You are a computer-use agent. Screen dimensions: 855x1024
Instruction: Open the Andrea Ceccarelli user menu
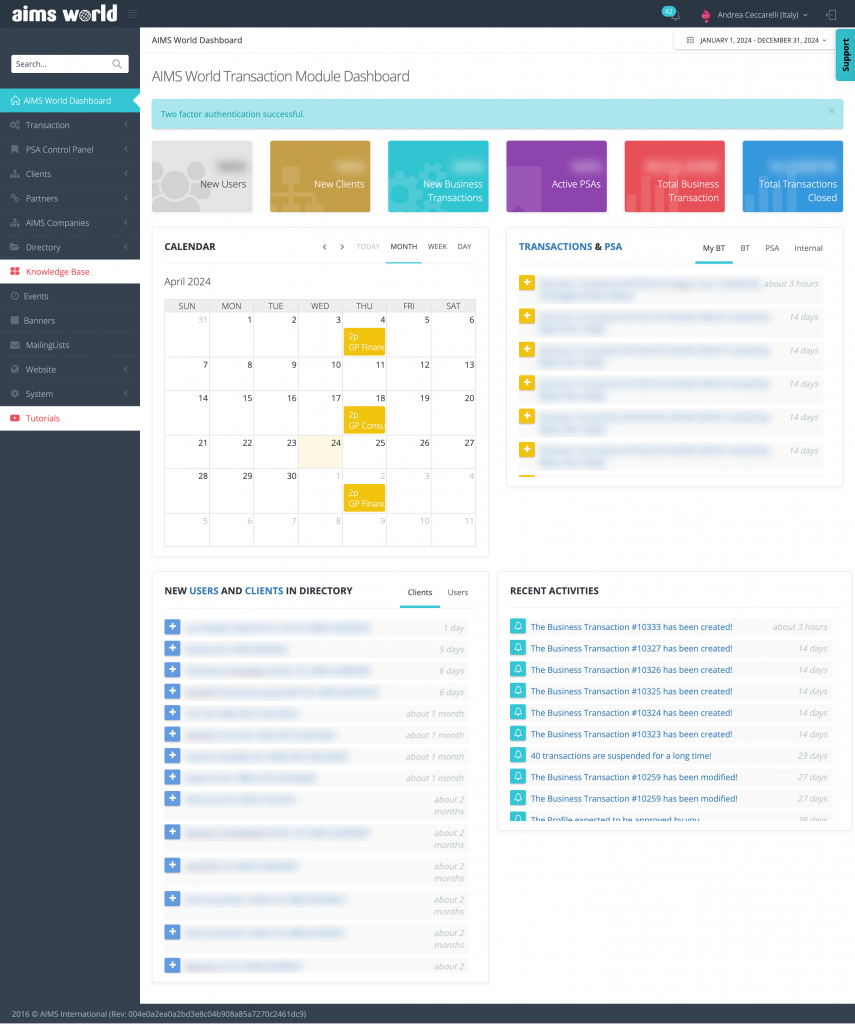(x=762, y=14)
